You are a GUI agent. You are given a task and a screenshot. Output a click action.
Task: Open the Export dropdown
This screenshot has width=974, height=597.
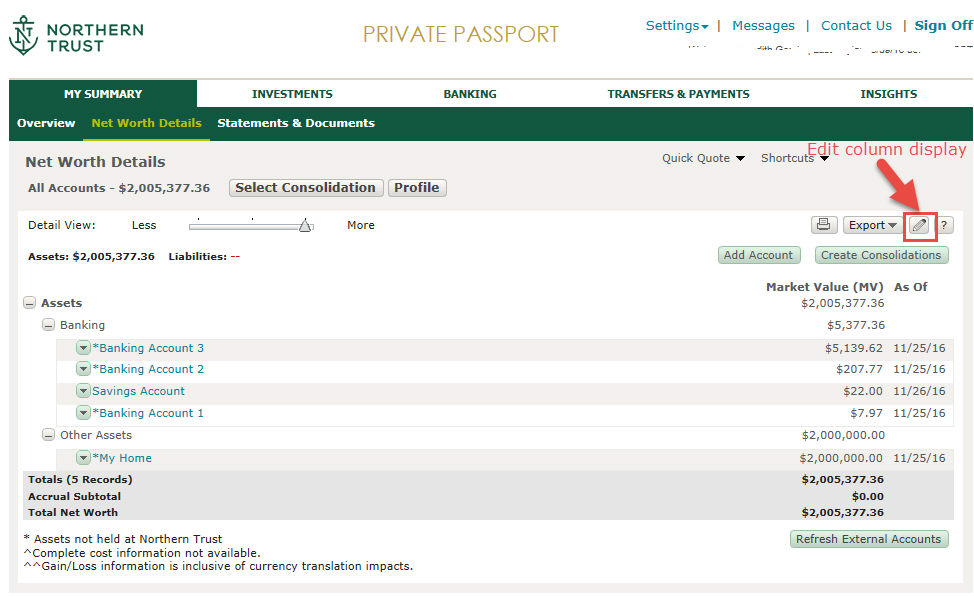[x=872, y=225]
